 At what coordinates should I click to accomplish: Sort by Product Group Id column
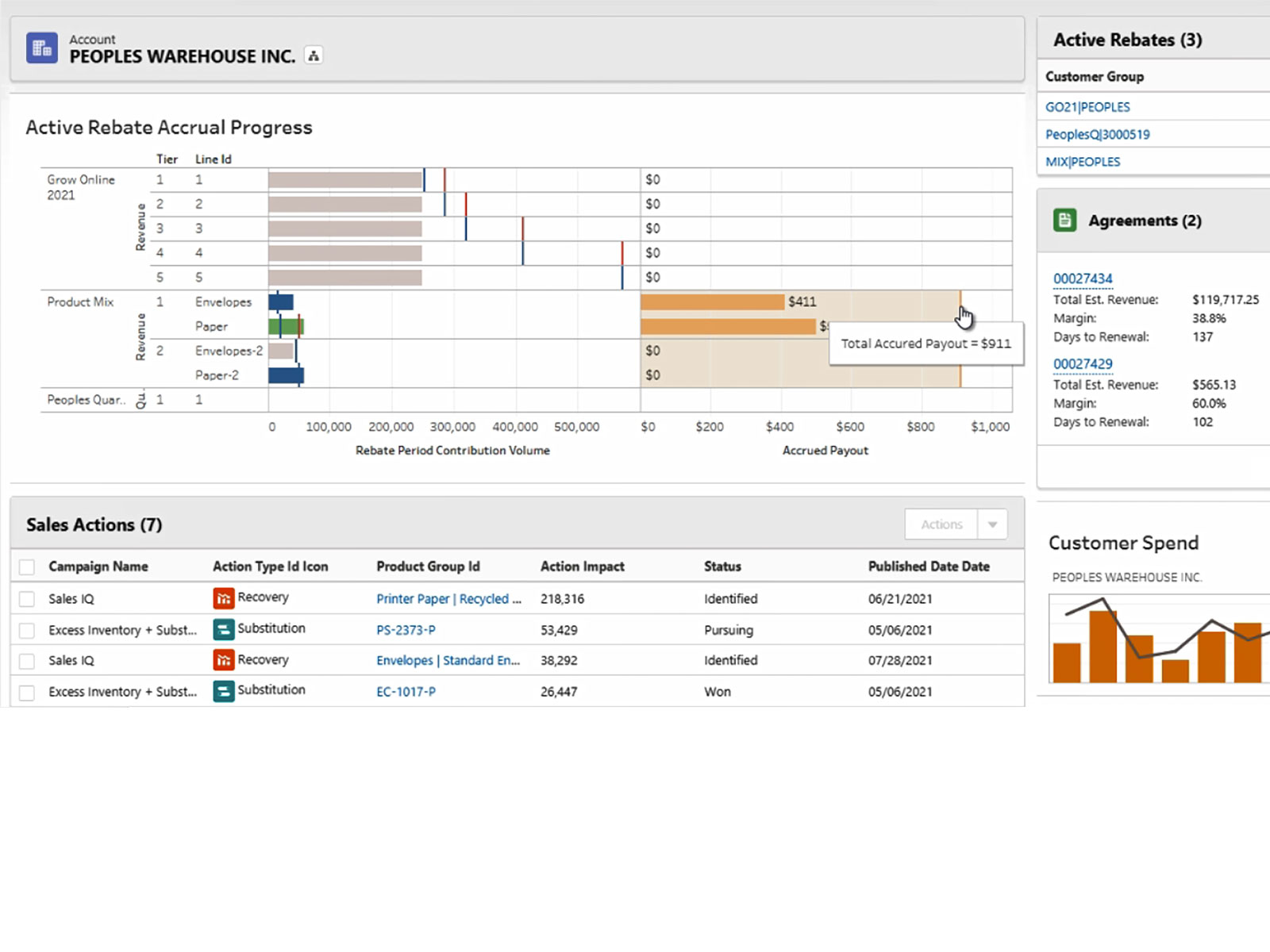pos(428,566)
